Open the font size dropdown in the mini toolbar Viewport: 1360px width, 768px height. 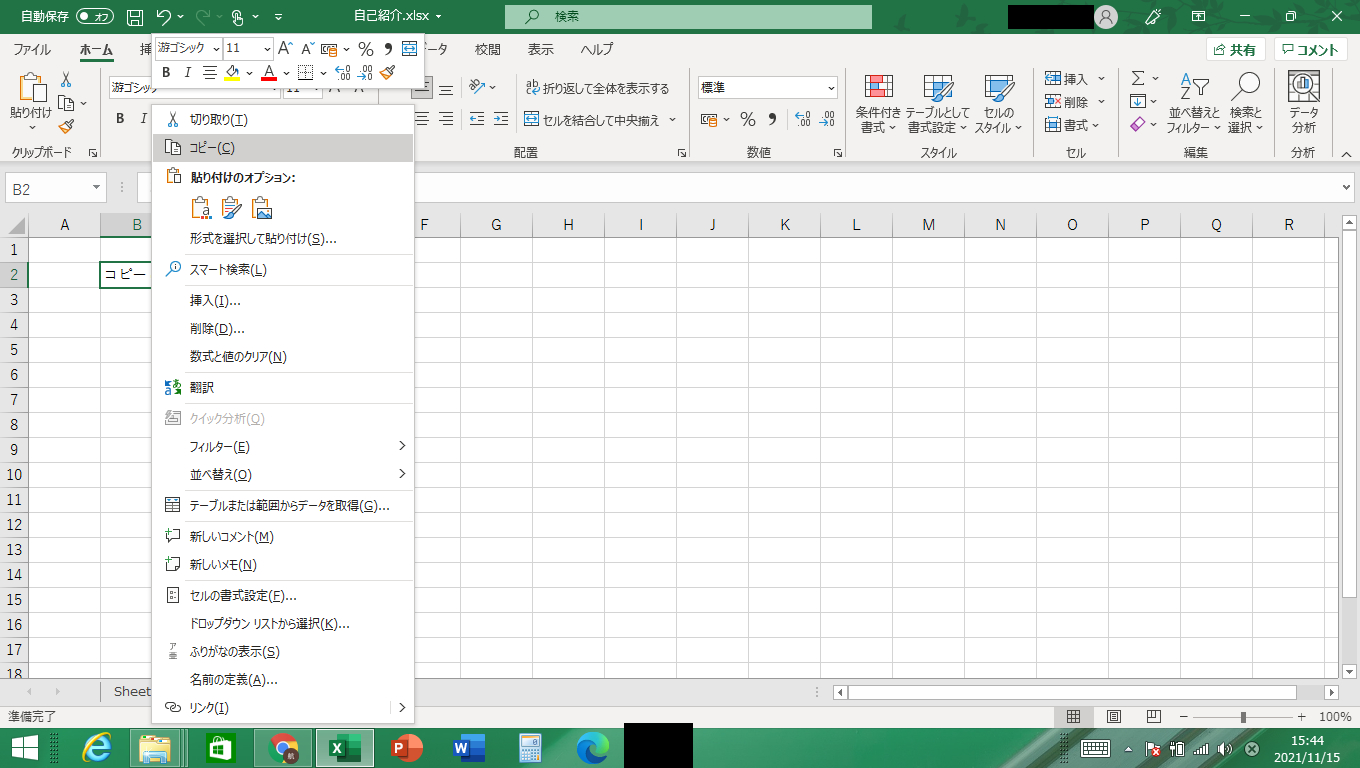pyautogui.click(x=267, y=48)
